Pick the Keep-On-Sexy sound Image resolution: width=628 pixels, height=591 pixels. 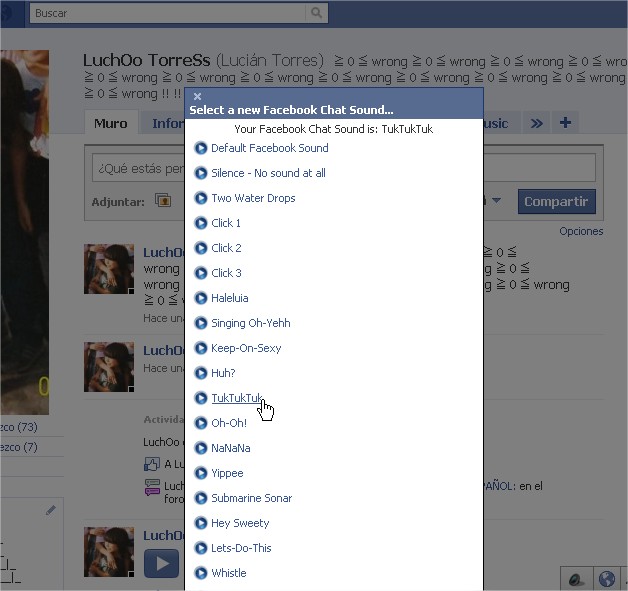pos(246,348)
